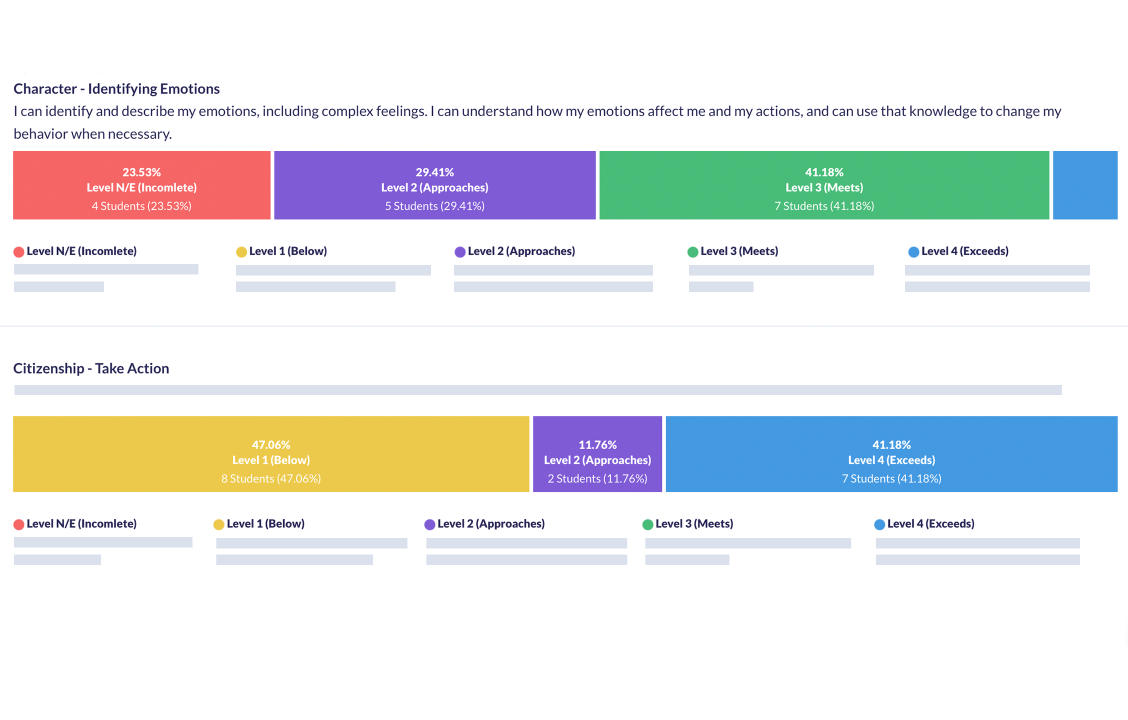Select the red Level N/E legend dot under Identifying Emotions
Image resolution: width=1128 pixels, height=720 pixels.
tap(17, 251)
